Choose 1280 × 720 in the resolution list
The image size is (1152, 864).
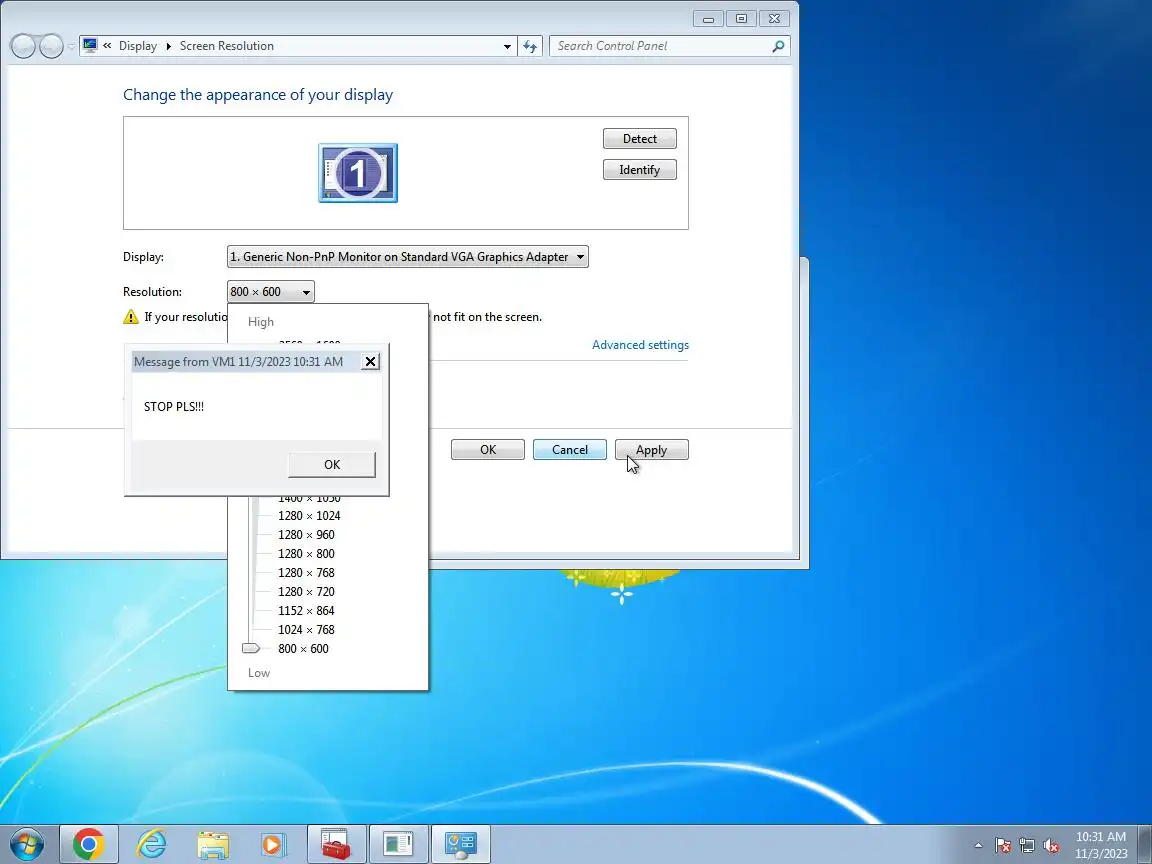[306, 591]
